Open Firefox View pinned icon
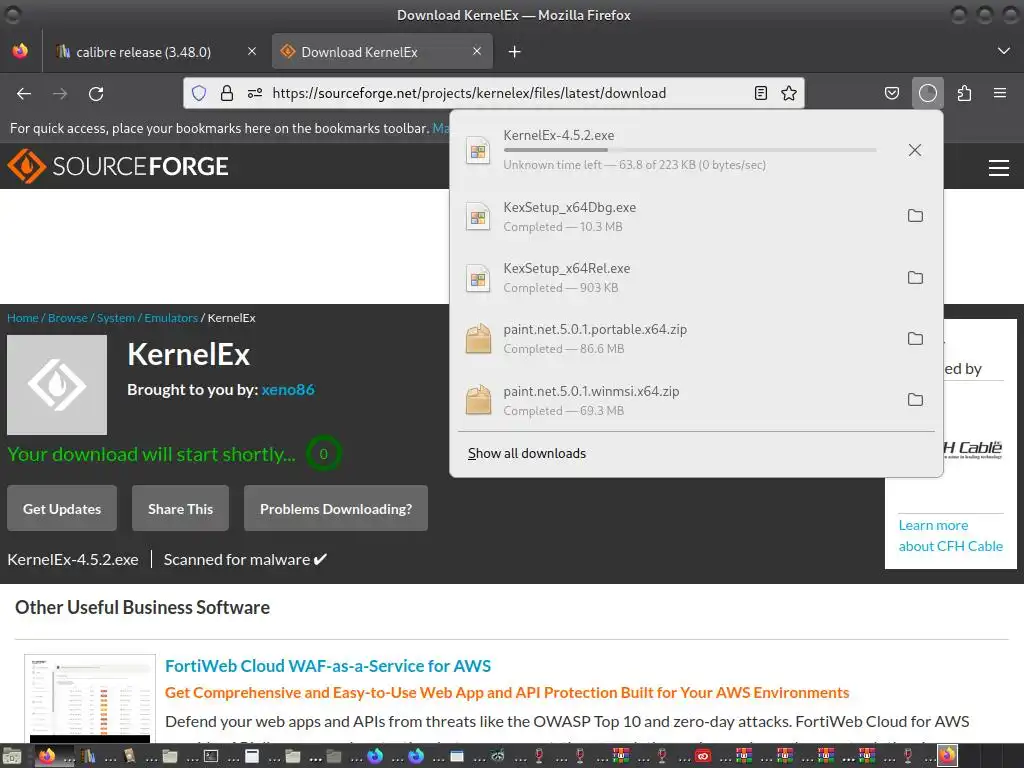This screenshot has height=768, width=1024. click(x=20, y=52)
